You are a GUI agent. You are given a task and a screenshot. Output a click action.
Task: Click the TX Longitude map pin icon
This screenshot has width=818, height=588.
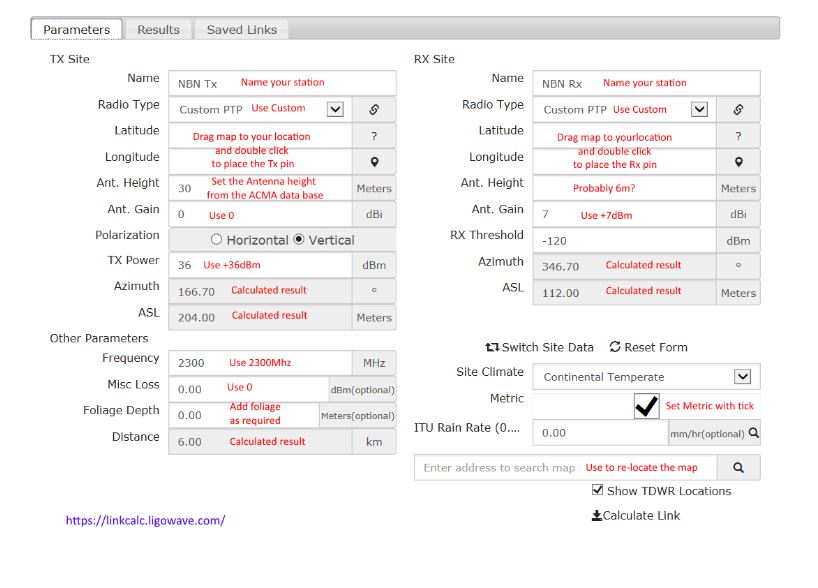point(374,162)
